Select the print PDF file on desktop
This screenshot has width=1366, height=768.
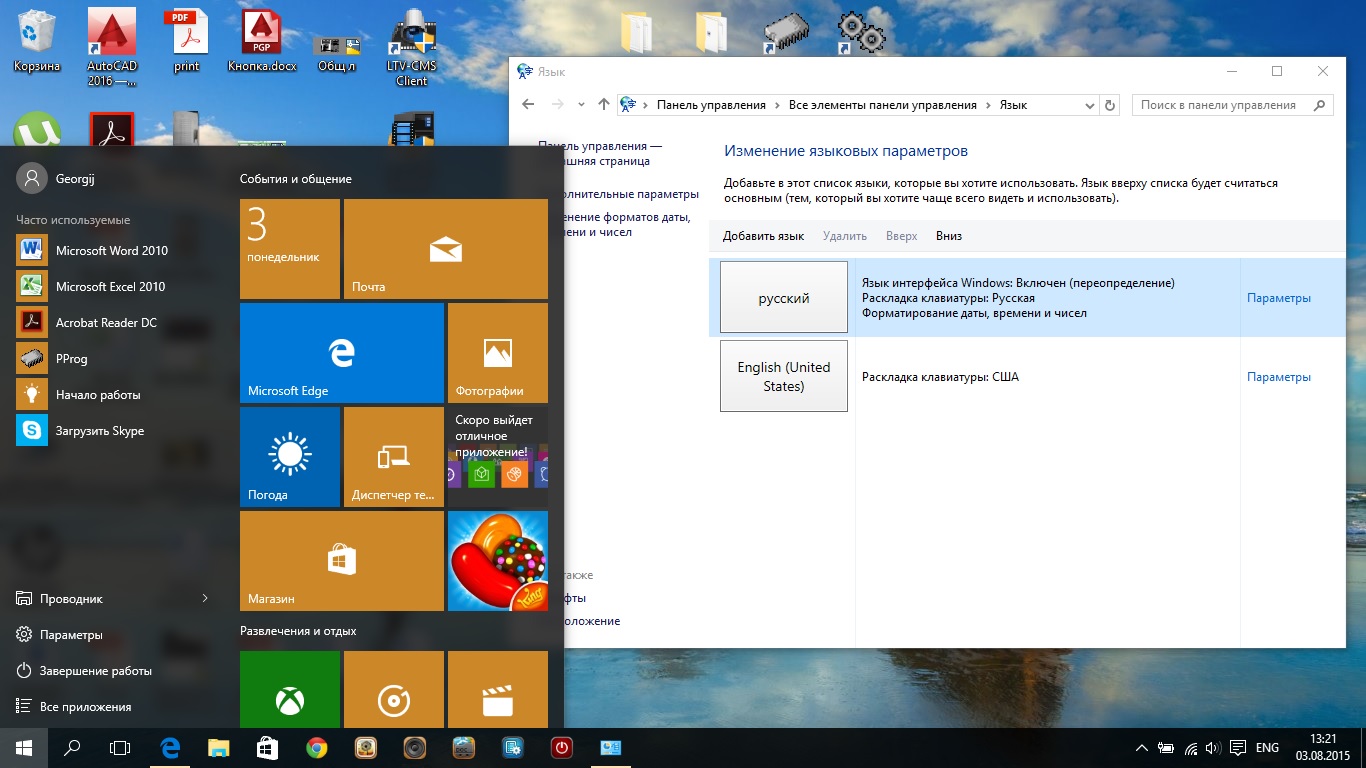tap(187, 41)
